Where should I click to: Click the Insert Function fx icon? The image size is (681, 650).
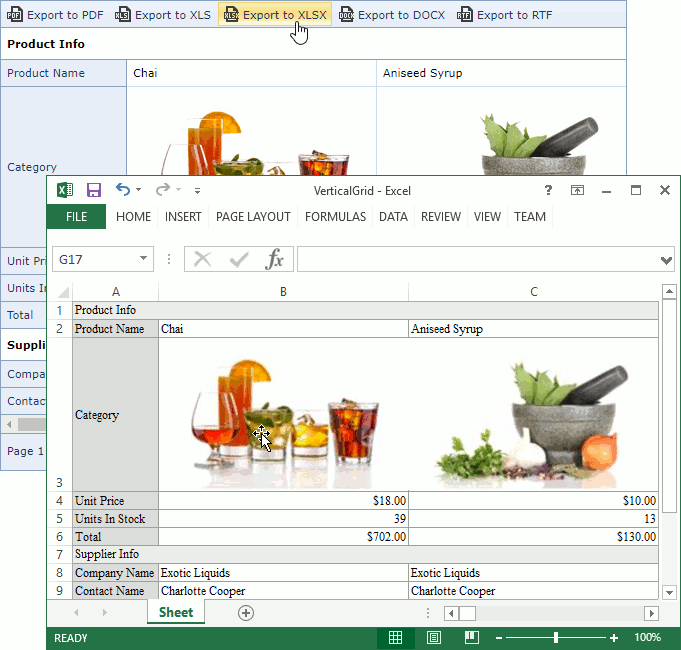[x=274, y=259]
